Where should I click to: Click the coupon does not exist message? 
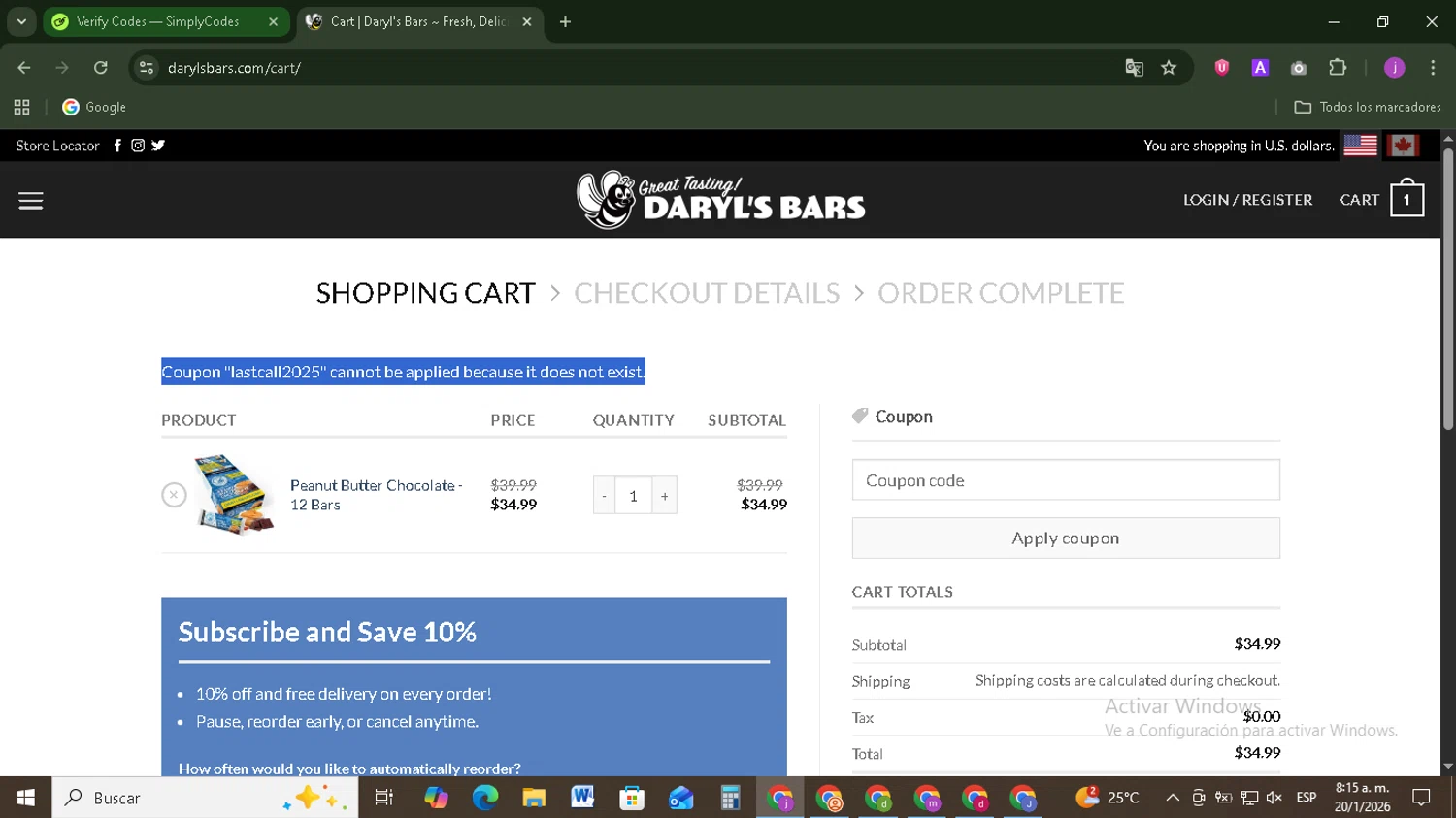click(x=403, y=372)
